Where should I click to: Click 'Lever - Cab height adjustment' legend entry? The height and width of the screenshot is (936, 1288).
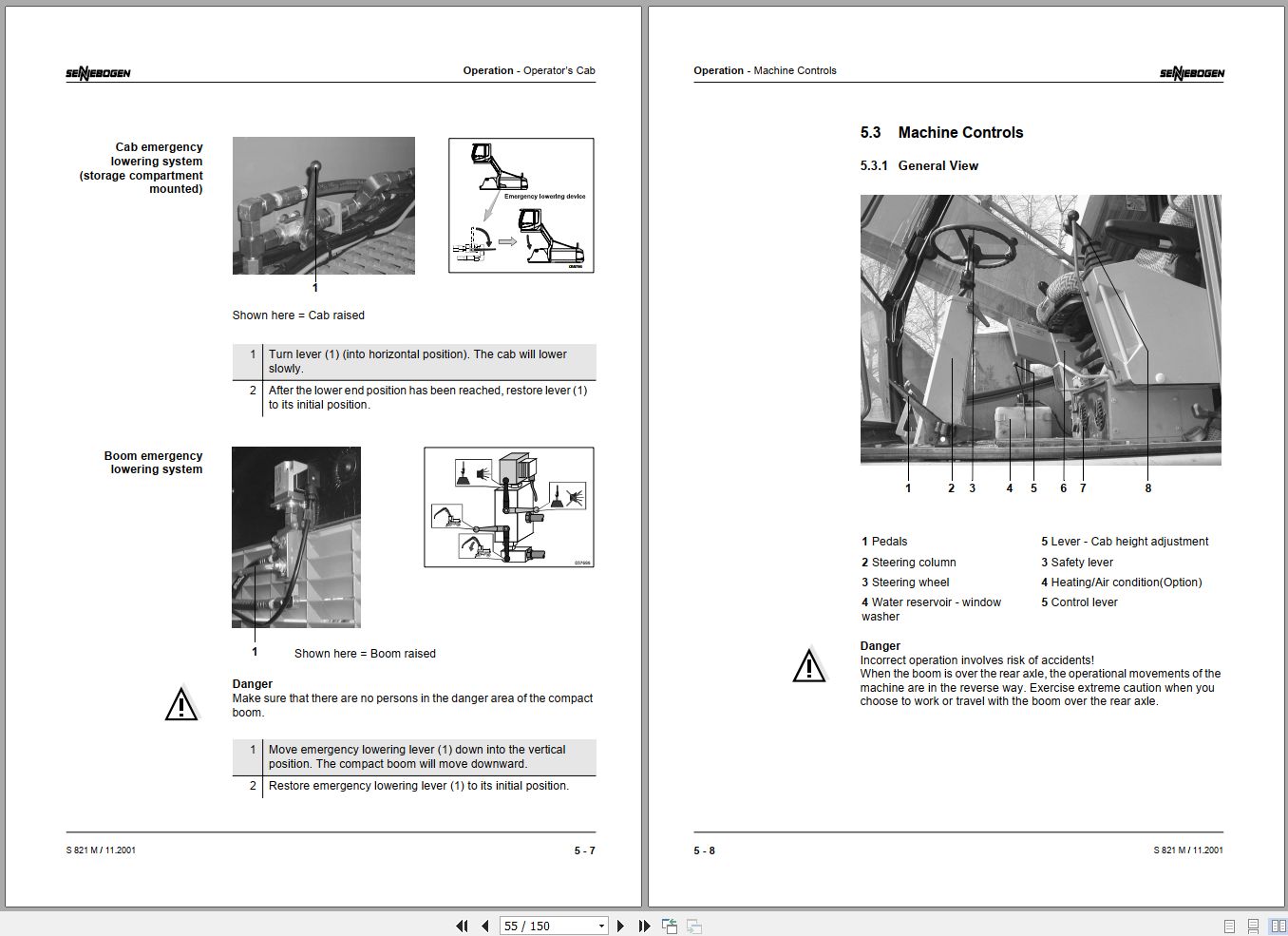coord(1125,542)
